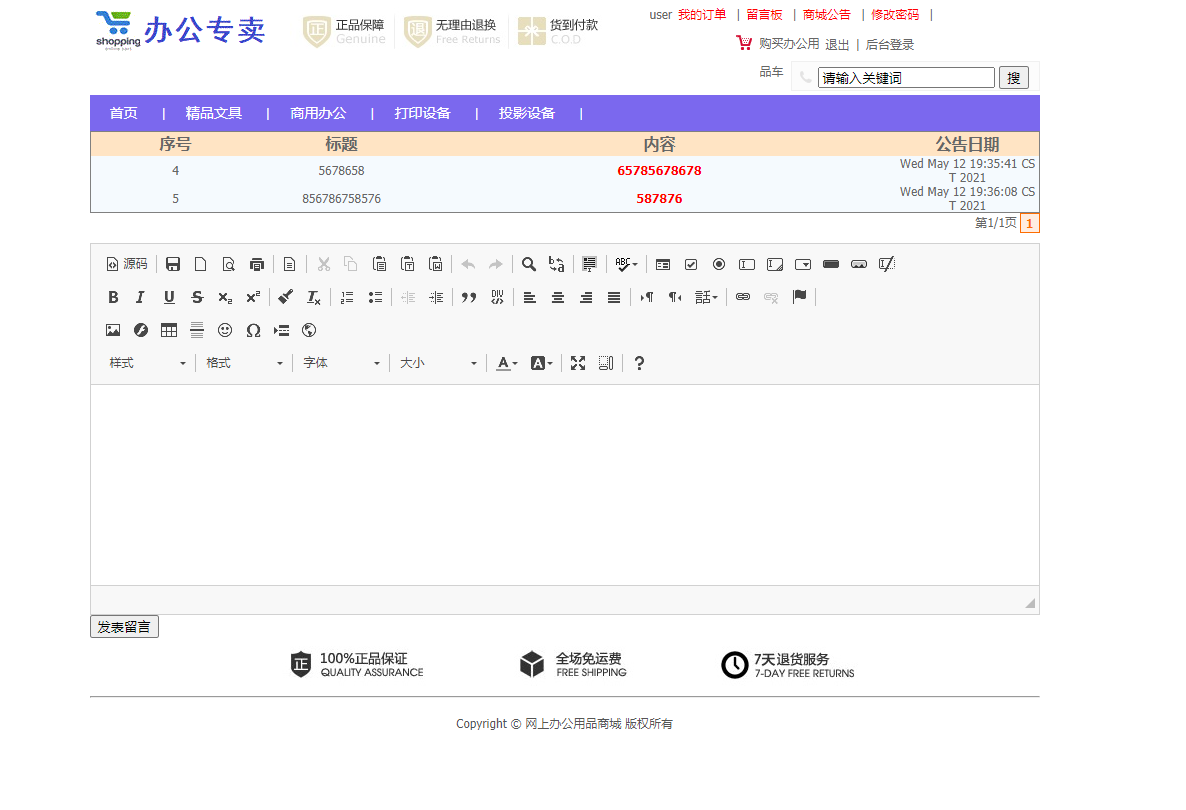Viewport: 1186px width, 810px height.
Task: Click the Insert Special Character icon
Action: point(253,330)
